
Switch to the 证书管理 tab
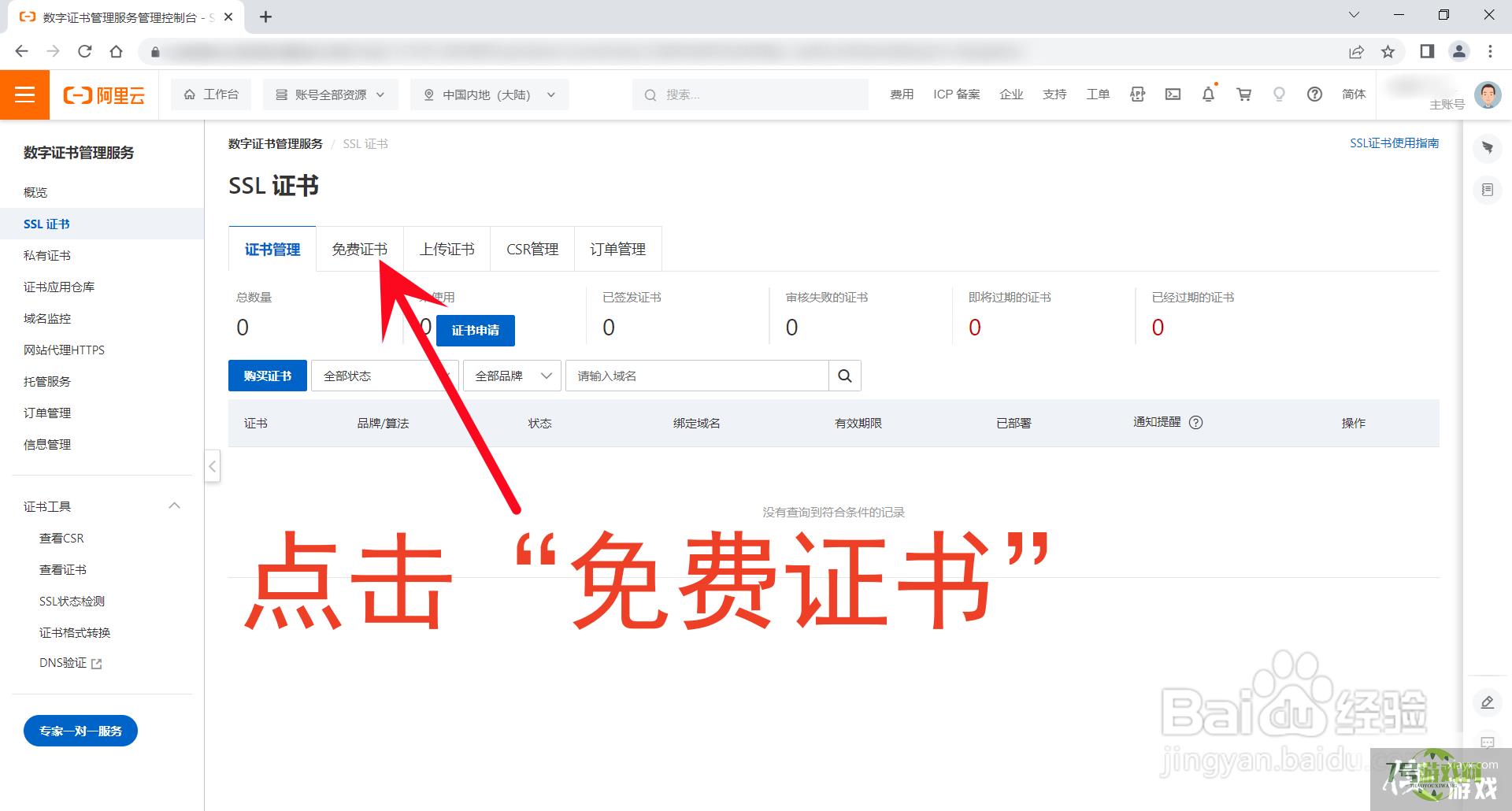[x=272, y=249]
